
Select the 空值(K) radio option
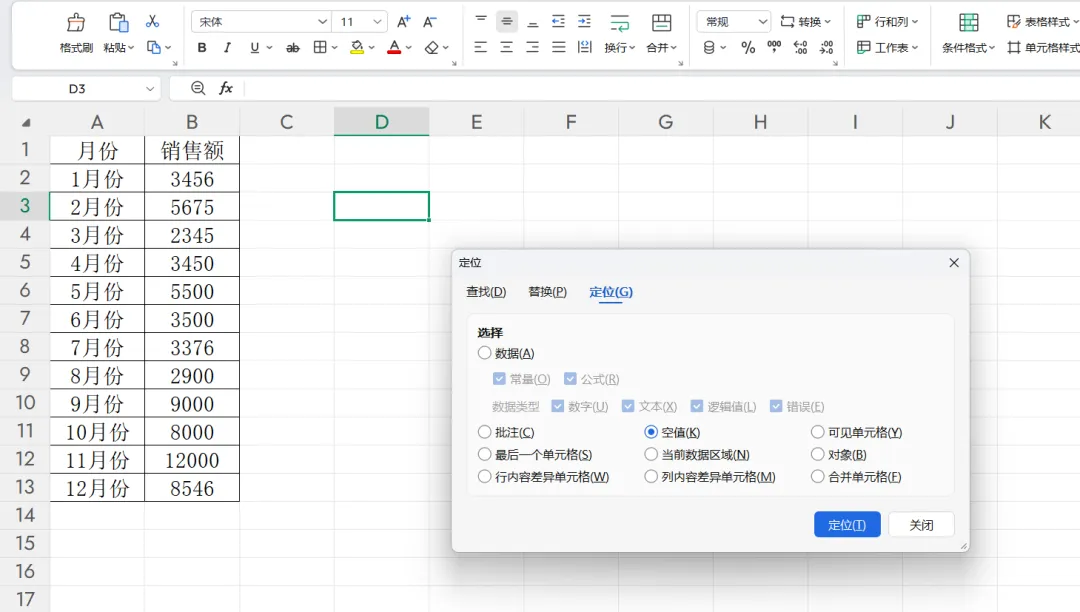pos(651,432)
